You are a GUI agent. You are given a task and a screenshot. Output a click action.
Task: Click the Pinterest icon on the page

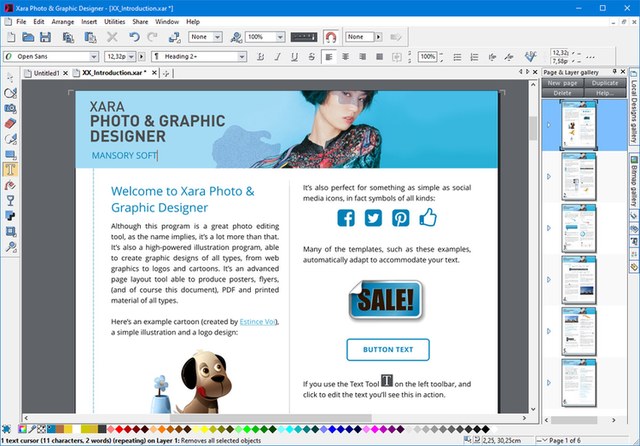(x=400, y=218)
